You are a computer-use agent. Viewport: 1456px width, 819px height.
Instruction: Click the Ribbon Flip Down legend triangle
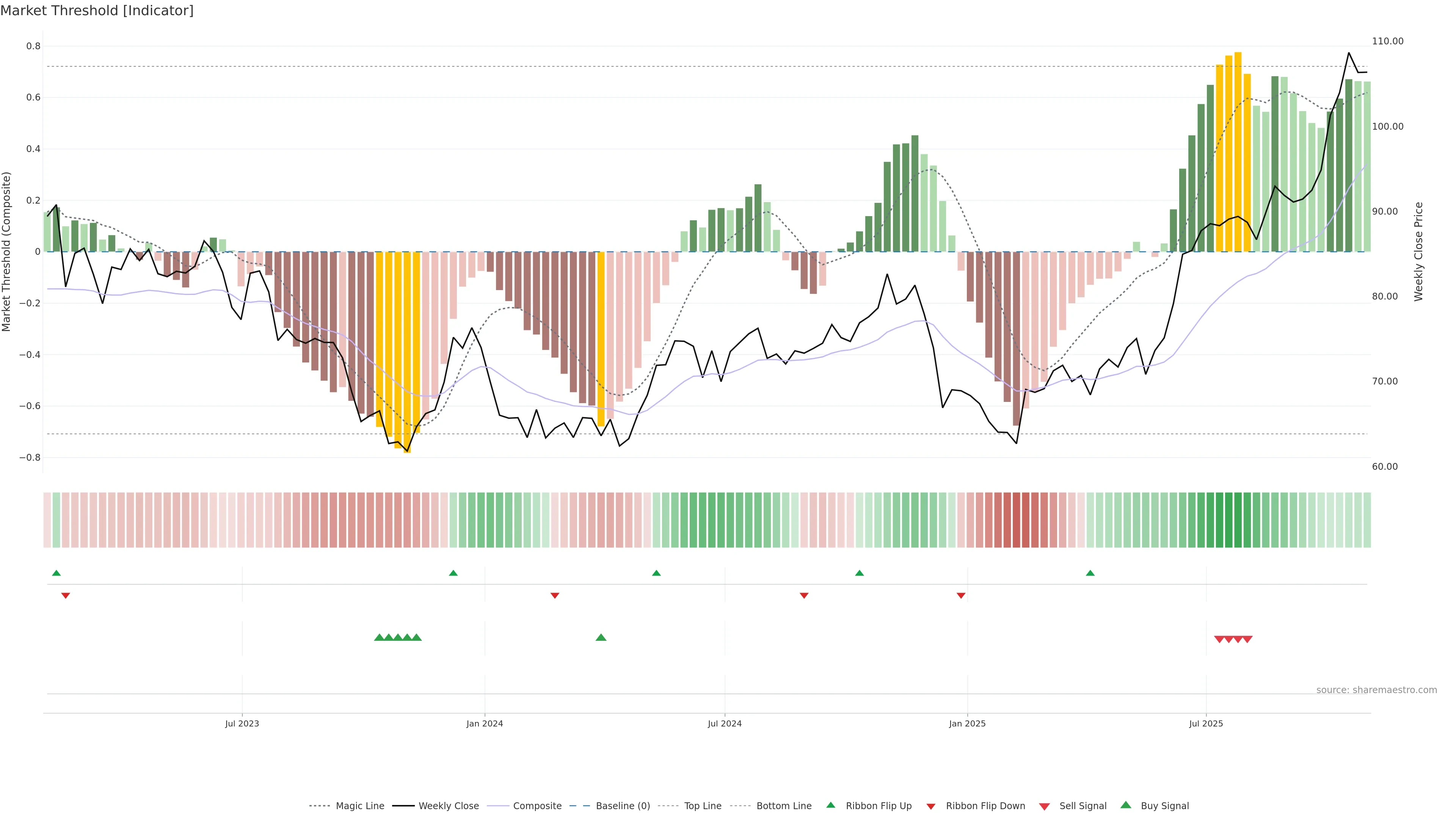coord(931,806)
